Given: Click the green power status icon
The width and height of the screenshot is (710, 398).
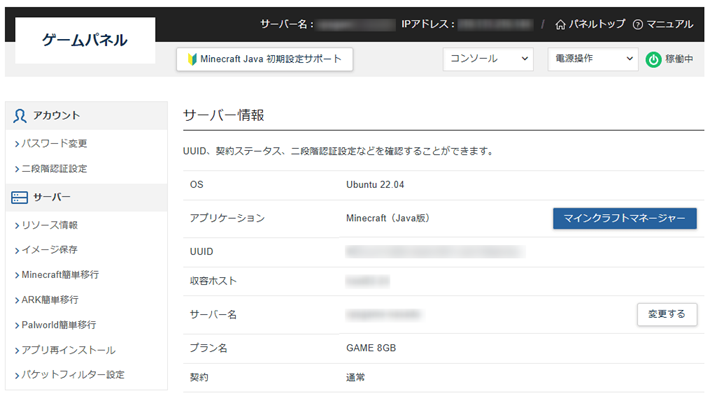Looking at the screenshot, I should click(x=653, y=59).
